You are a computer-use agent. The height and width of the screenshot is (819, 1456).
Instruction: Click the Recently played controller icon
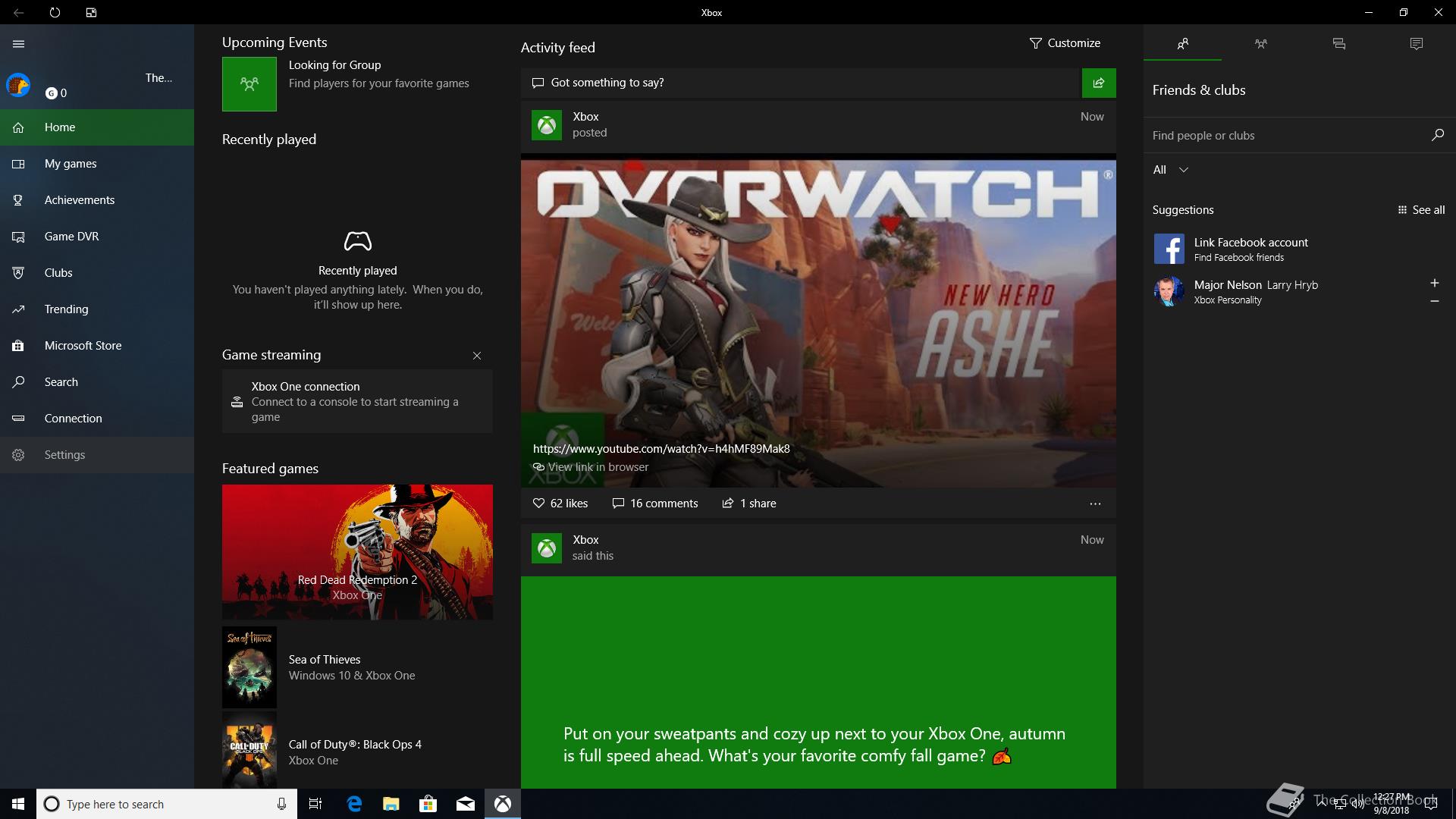pyautogui.click(x=358, y=241)
